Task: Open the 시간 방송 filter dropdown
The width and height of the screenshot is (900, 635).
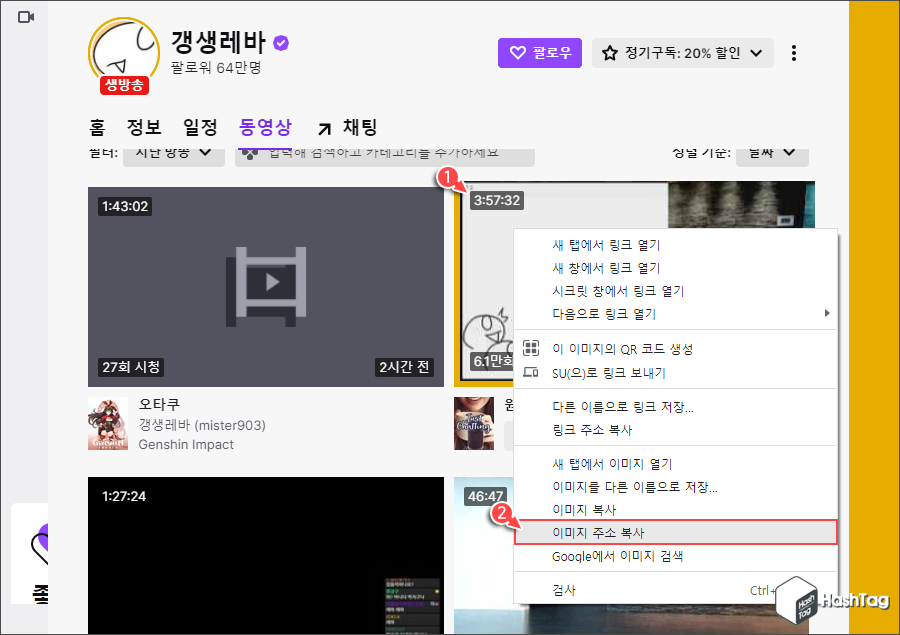Action: click(174, 156)
